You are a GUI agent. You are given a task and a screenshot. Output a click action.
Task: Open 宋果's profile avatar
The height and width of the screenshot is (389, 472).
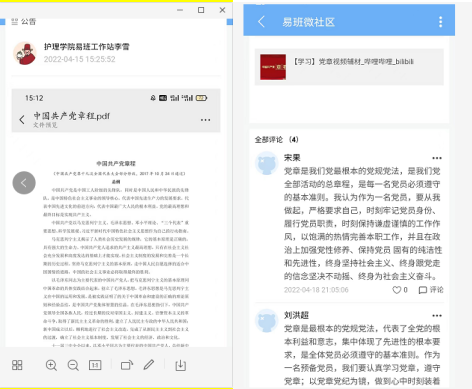(x=267, y=163)
